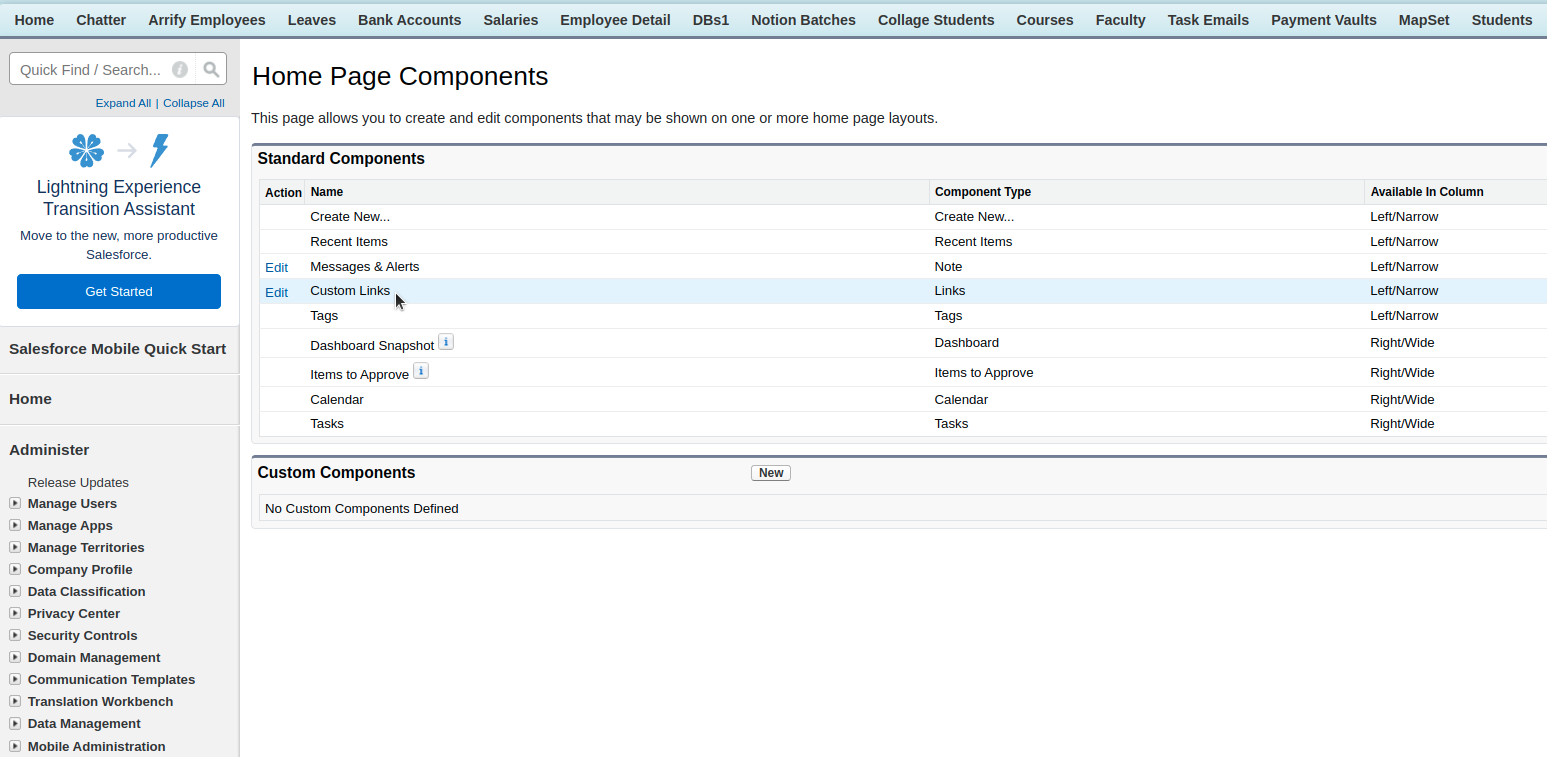The height and width of the screenshot is (757, 1547).
Task: Open Salesforce Mobile Quick Start
Action: click(118, 349)
